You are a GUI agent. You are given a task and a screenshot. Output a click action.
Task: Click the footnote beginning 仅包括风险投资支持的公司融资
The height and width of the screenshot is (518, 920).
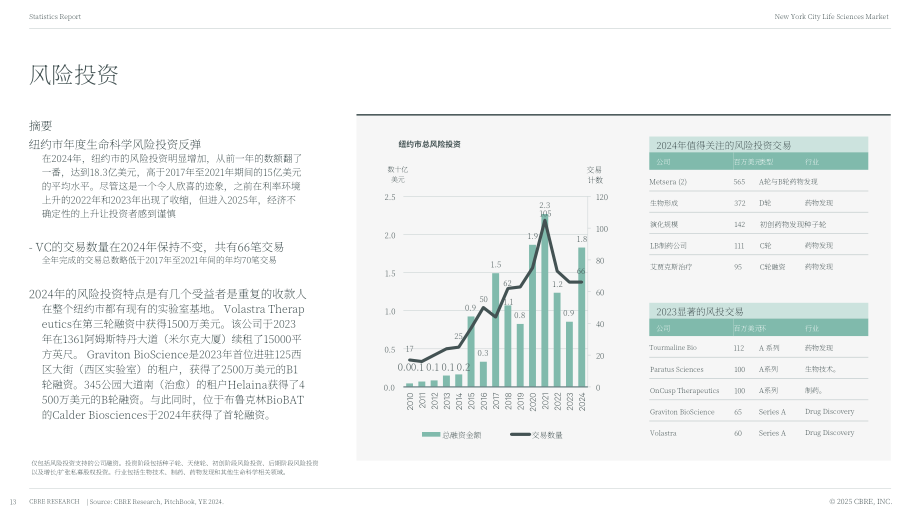(x=175, y=468)
